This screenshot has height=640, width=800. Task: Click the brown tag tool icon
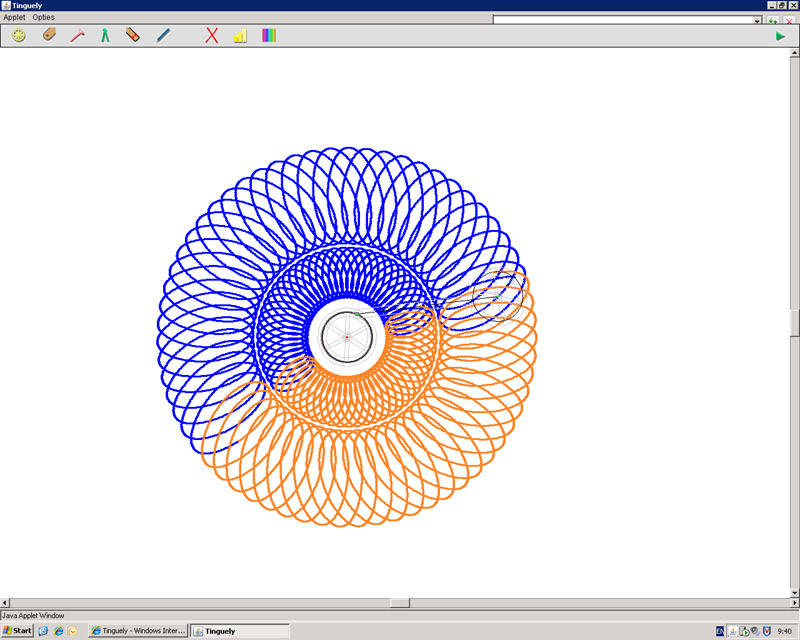coord(49,36)
